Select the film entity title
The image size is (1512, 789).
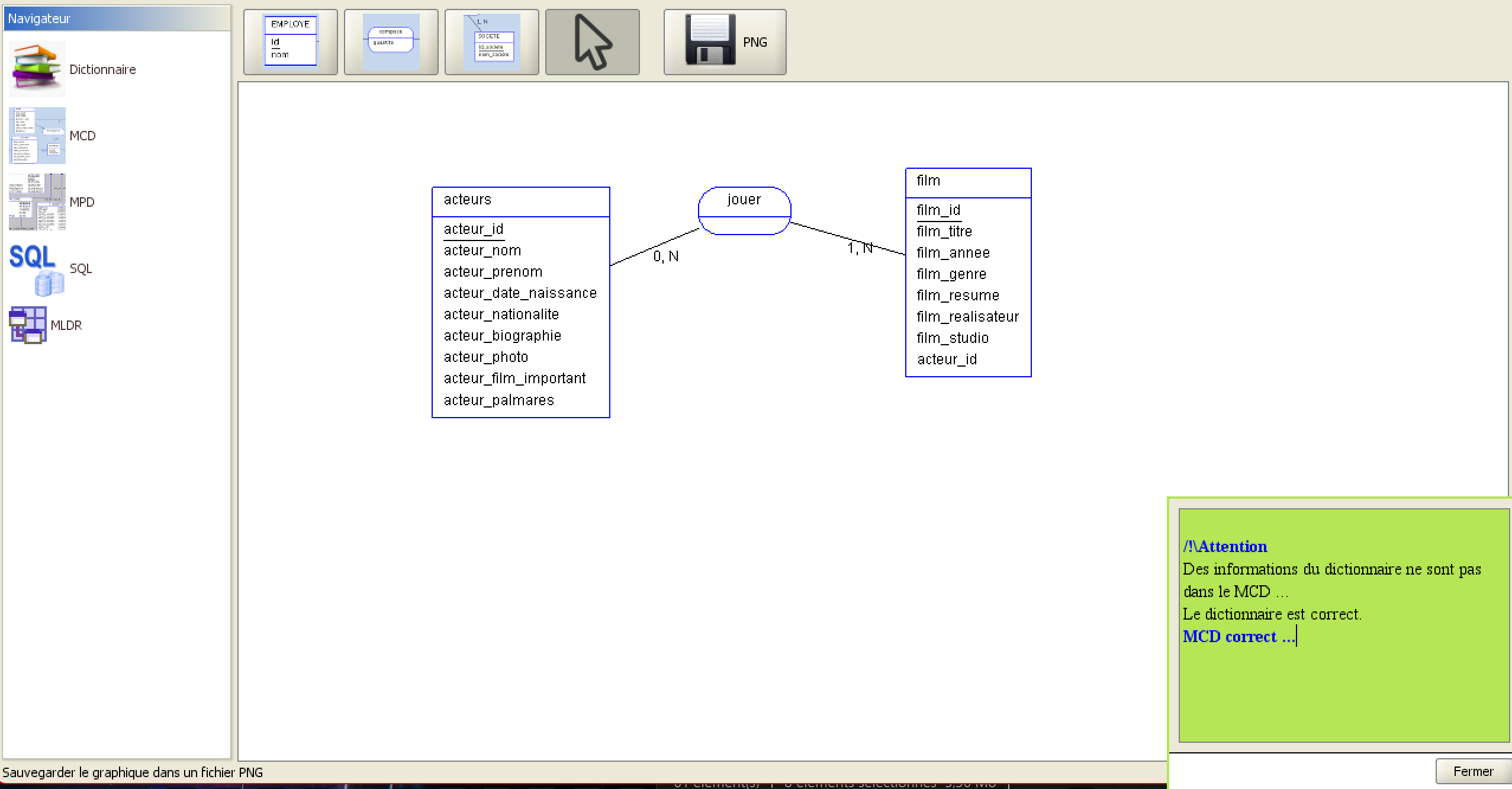(928, 181)
